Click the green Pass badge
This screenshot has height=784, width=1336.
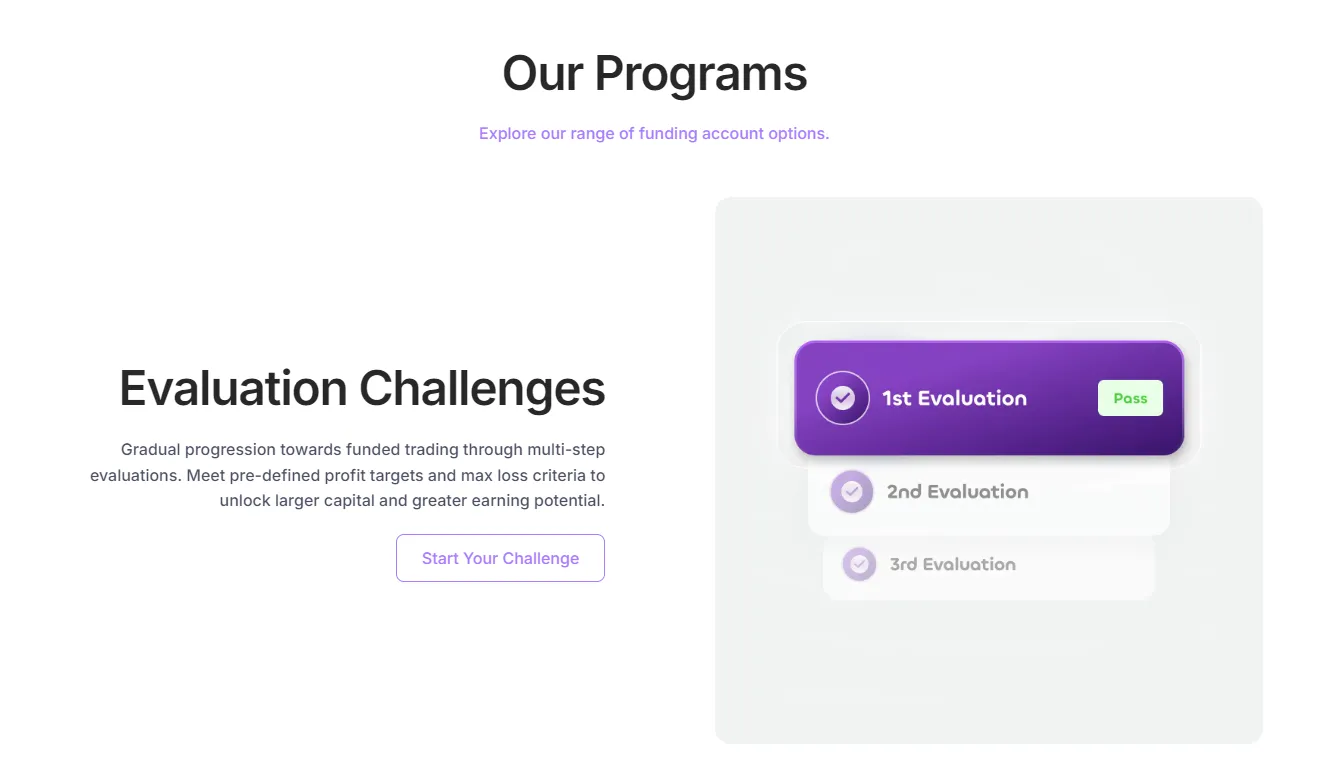tap(1130, 397)
